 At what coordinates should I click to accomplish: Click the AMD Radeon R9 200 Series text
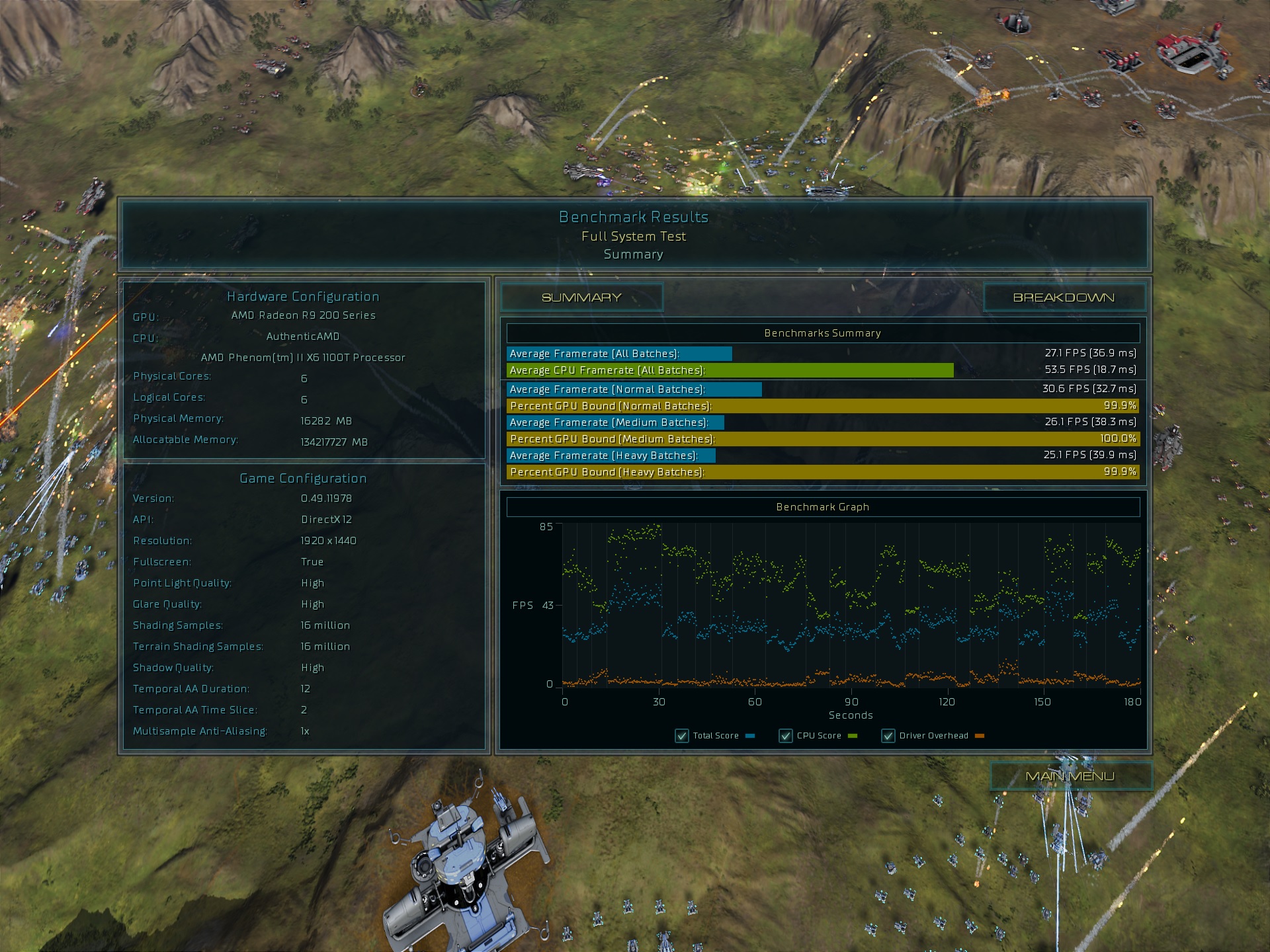[x=303, y=315]
